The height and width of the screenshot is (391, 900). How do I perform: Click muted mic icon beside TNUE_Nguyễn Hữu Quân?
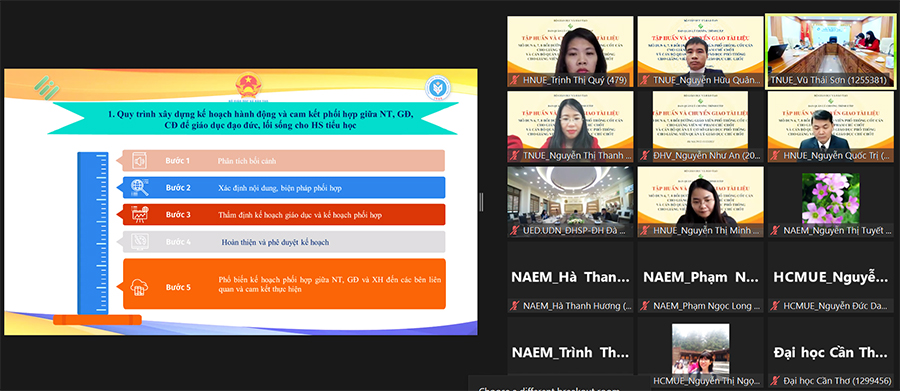click(645, 80)
